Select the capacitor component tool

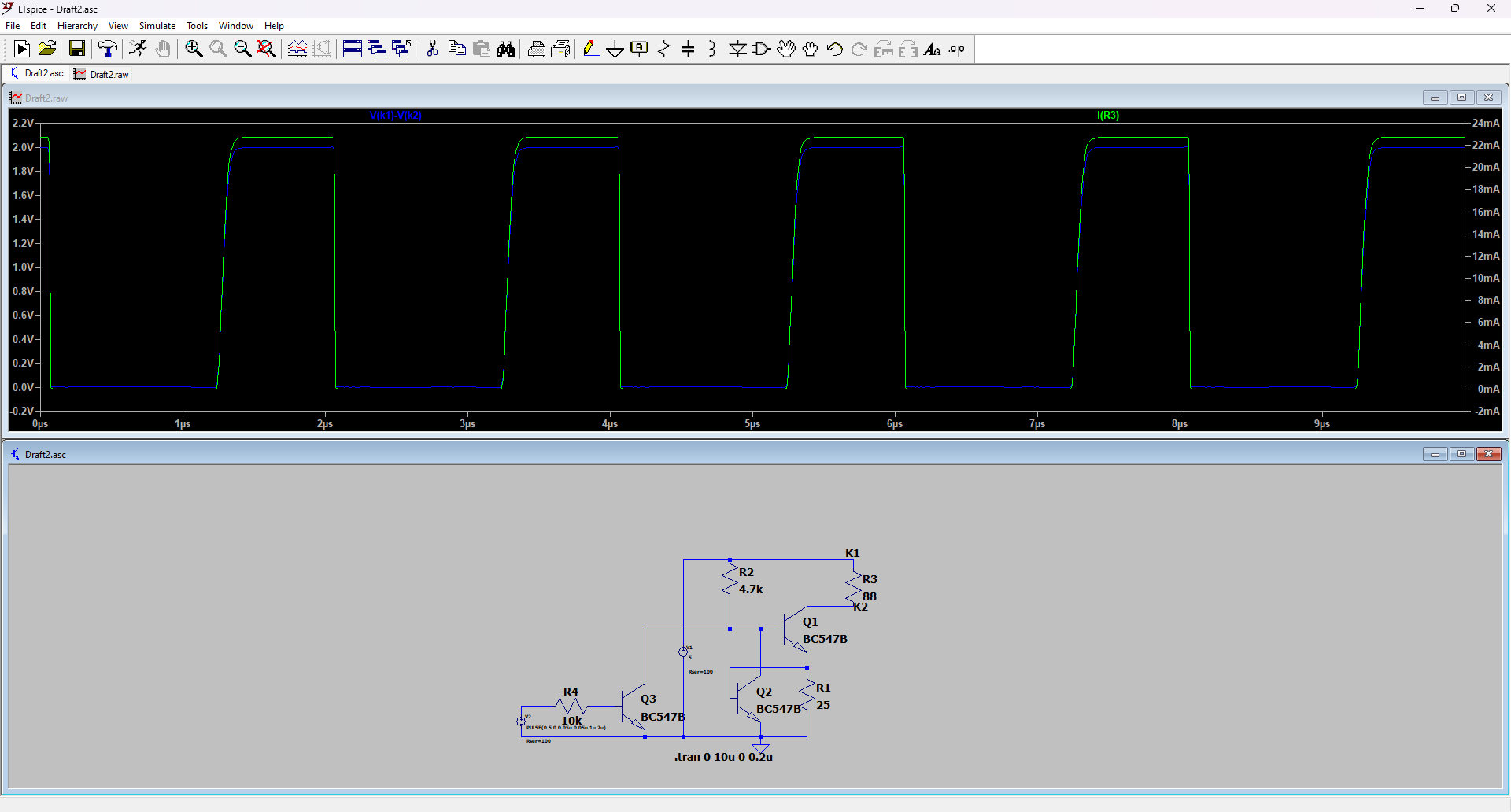(x=688, y=50)
